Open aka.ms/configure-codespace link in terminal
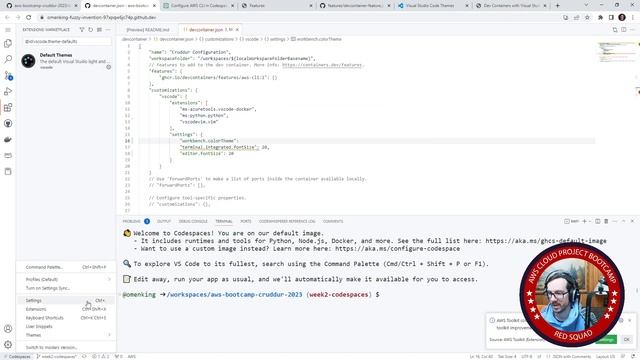The image size is (640, 360). 398,249
